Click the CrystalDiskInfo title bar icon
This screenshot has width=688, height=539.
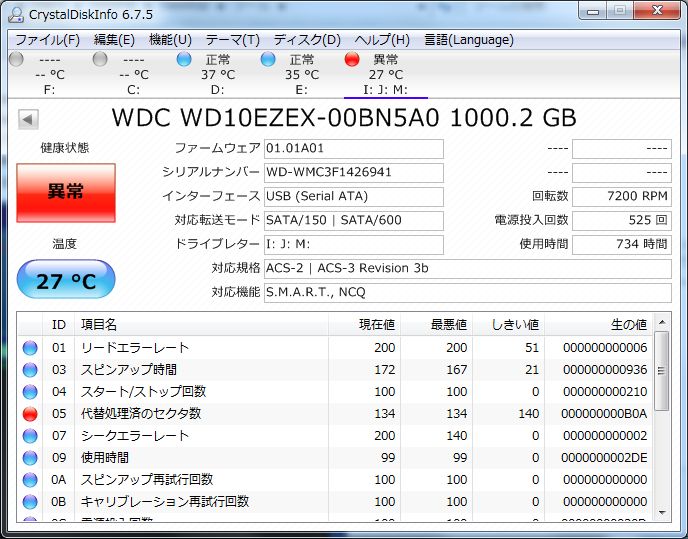16,14
